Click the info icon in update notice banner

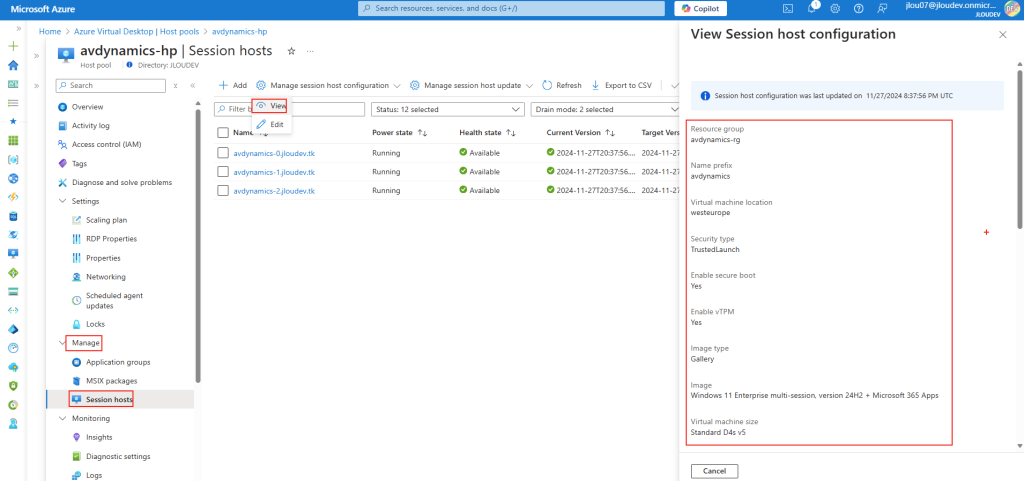(705, 95)
